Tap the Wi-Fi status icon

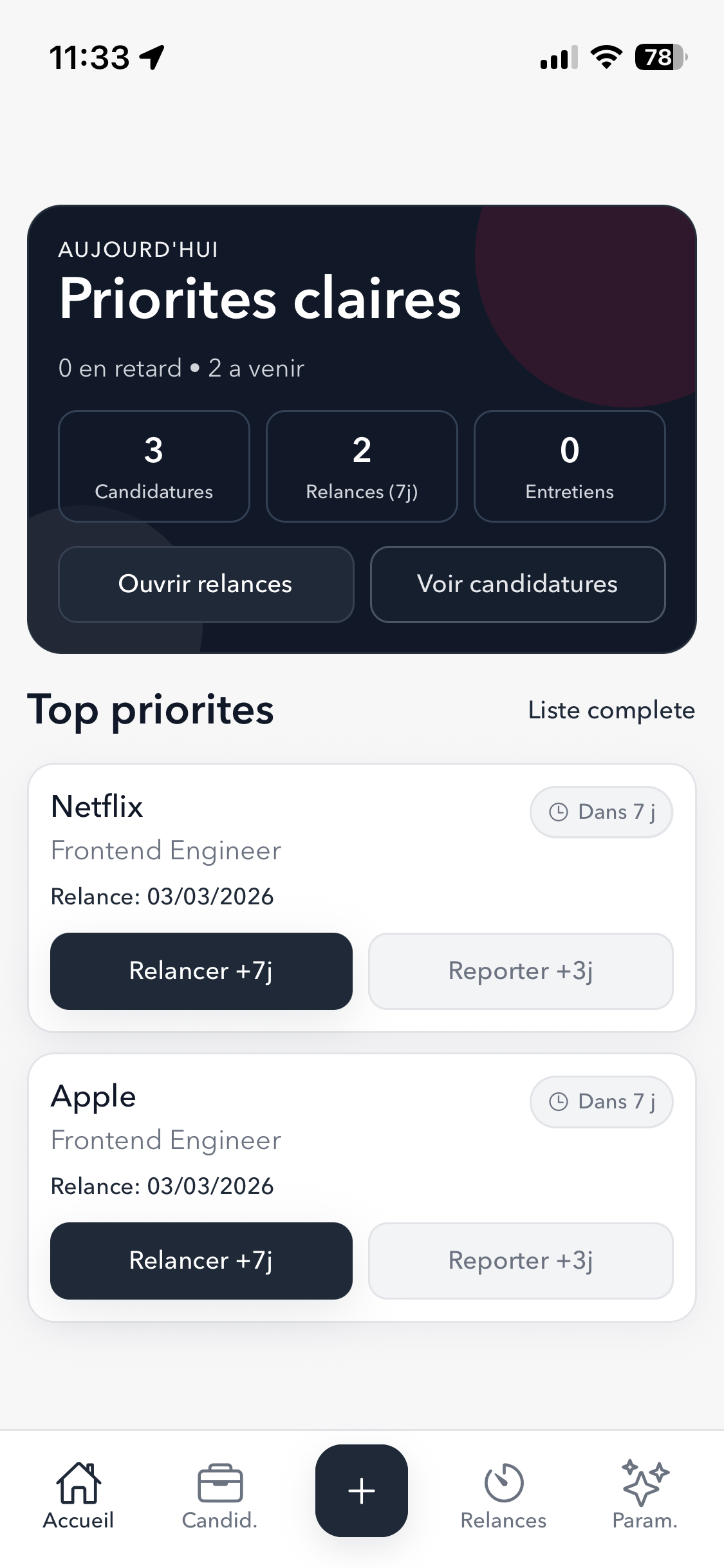(606, 57)
